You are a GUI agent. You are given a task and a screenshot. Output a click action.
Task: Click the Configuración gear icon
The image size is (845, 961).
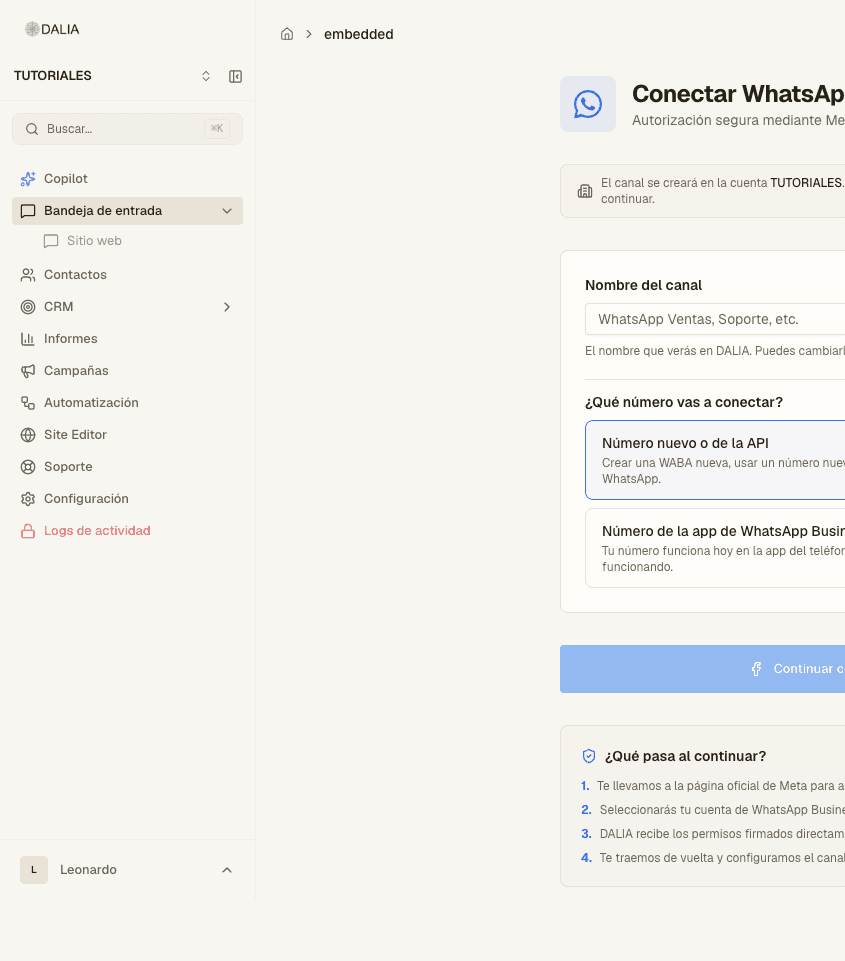(x=28, y=499)
